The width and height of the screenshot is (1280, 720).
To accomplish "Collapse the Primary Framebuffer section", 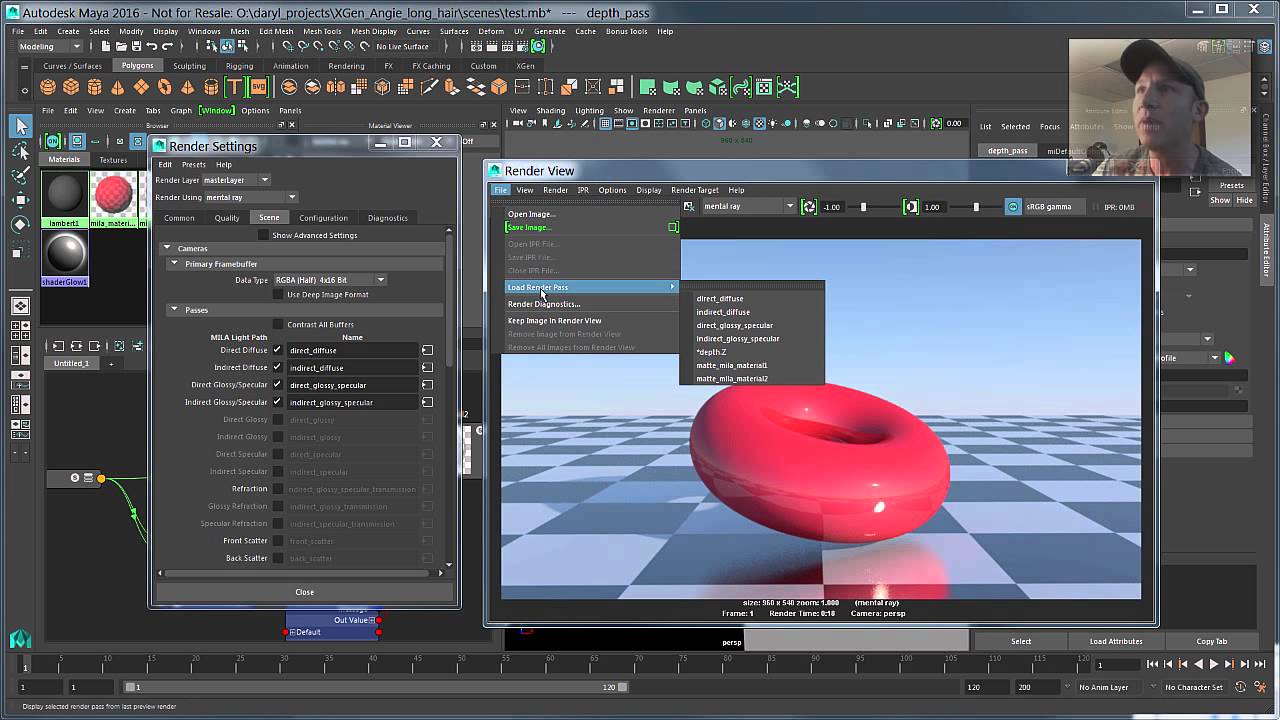I will pyautogui.click(x=174, y=264).
